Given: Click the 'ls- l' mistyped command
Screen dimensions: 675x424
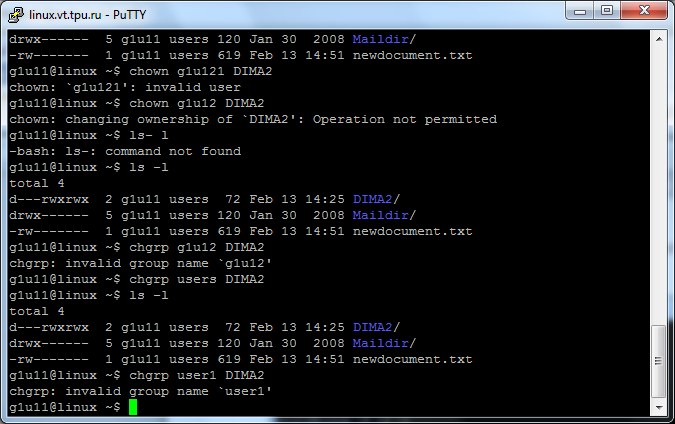Looking at the screenshot, I should point(149,135).
